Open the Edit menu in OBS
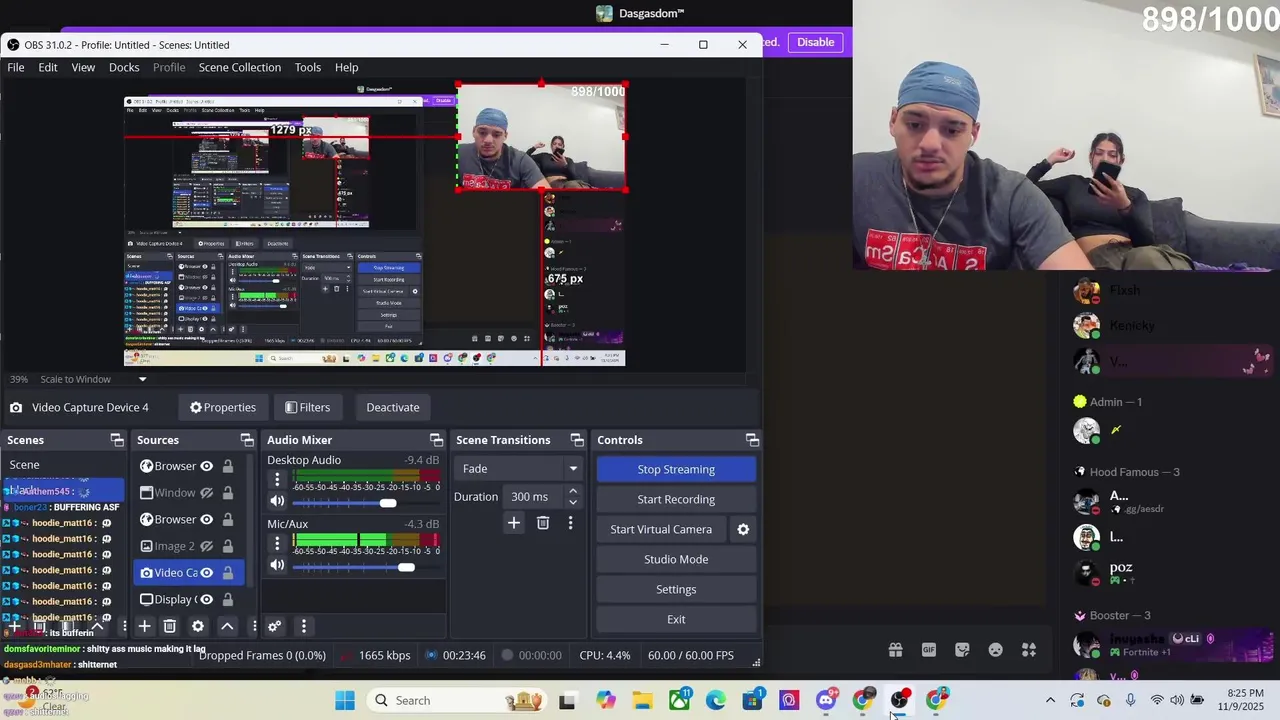 point(48,67)
